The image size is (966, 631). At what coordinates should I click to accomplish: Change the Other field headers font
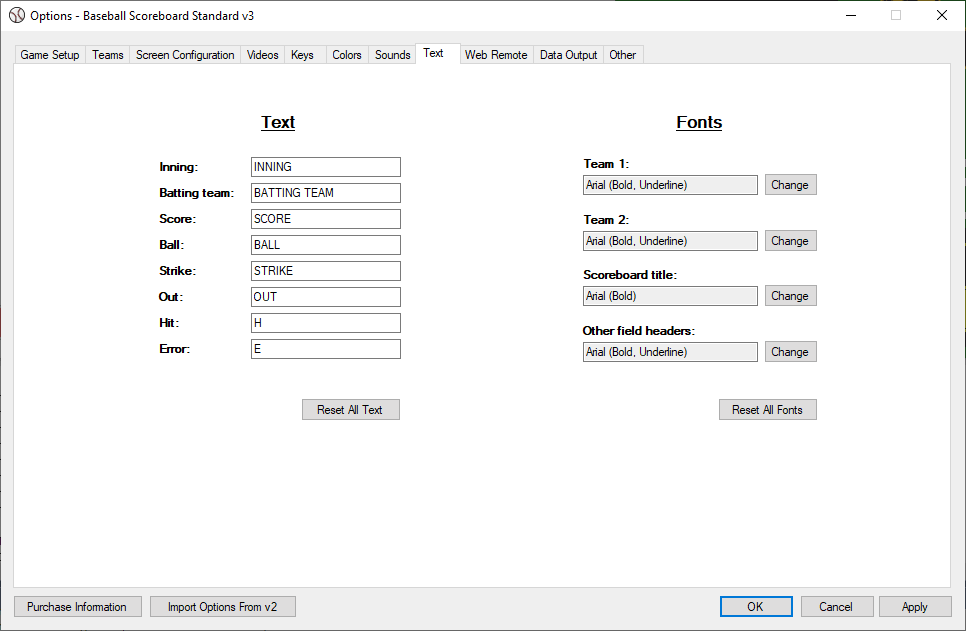coord(790,352)
